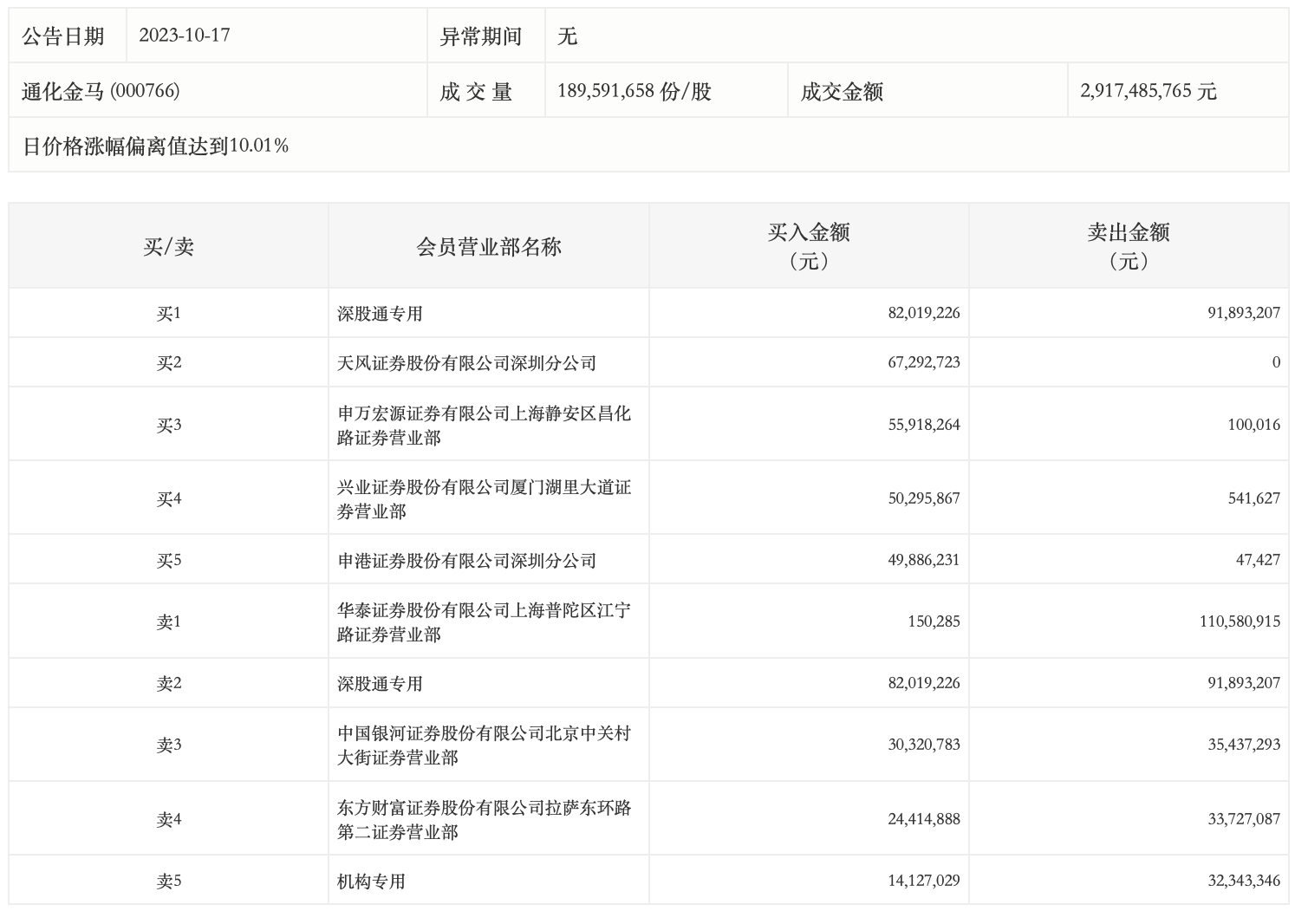Click the 机构专用 entry in the 卖5 row
This screenshot has width=1295, height=924.
[371, 882]
